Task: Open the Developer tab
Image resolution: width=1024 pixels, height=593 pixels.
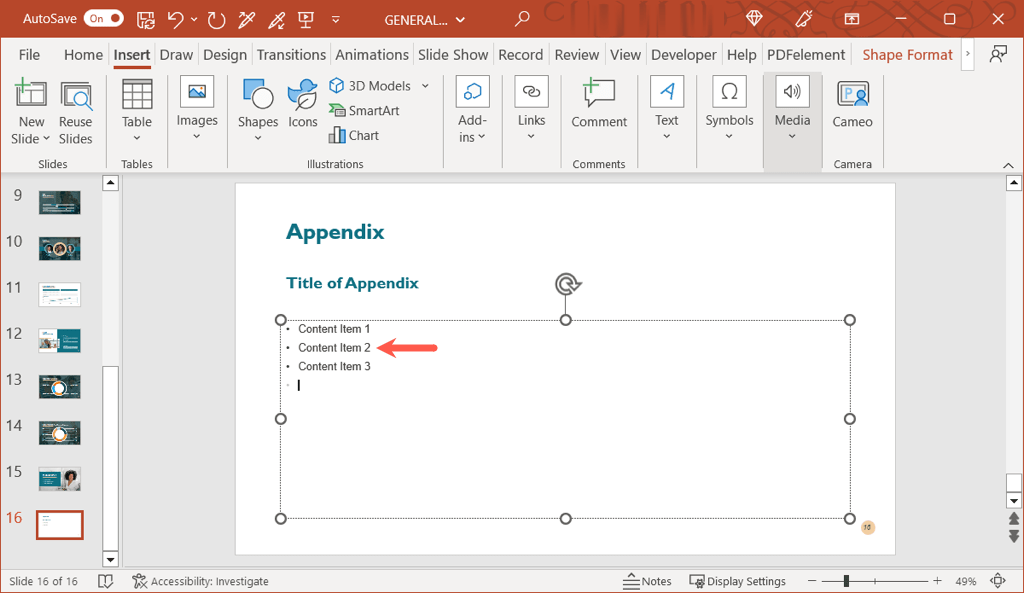Action: (x=684, y=55)
